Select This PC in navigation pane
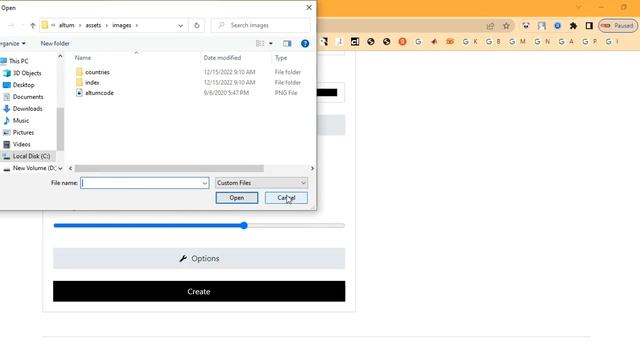Image resolution: width=640 pixels, height=360 pixels. coord(18,61)
